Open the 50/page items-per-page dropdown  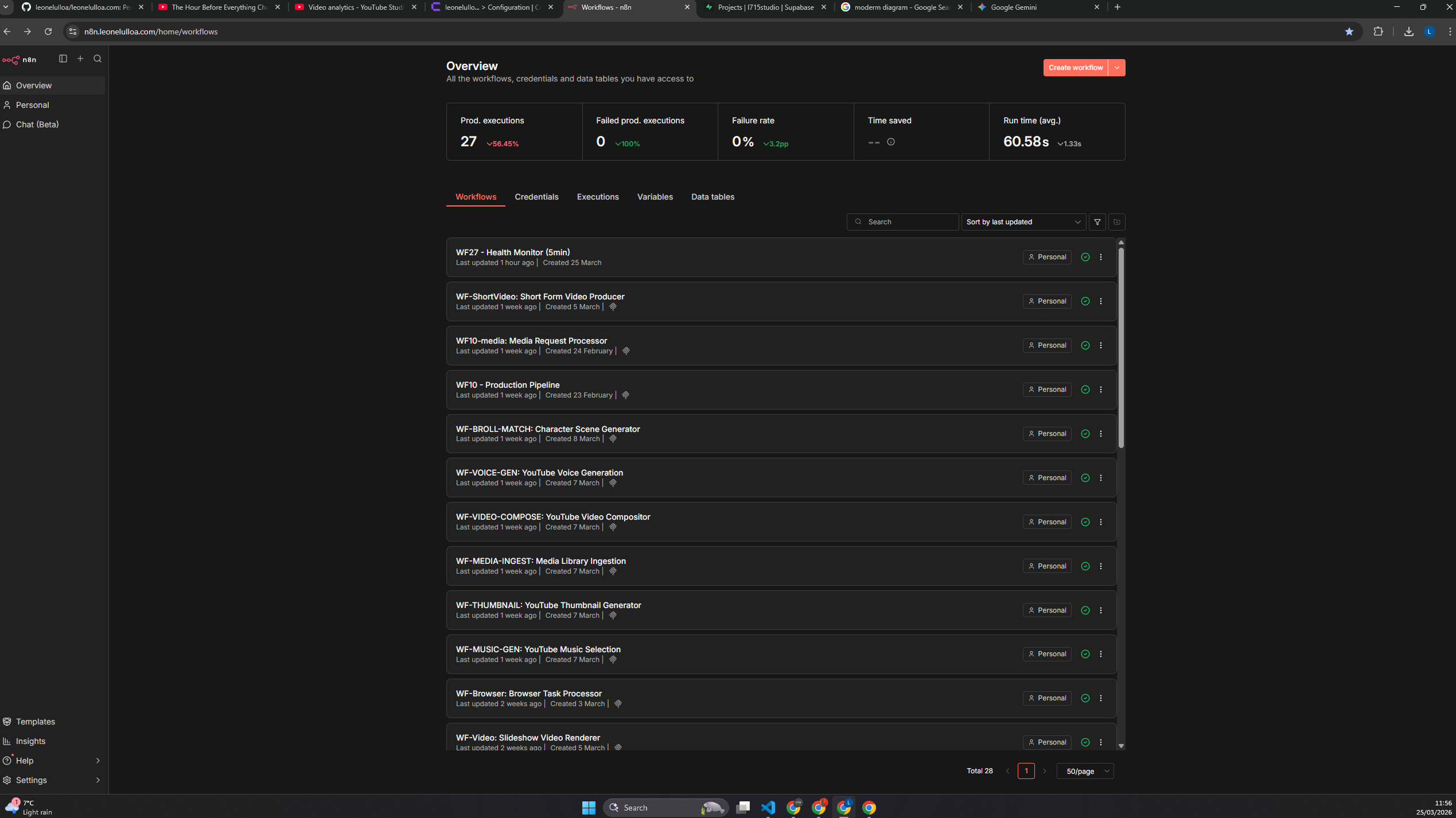pyautogui.click(x=1085, y=771)
